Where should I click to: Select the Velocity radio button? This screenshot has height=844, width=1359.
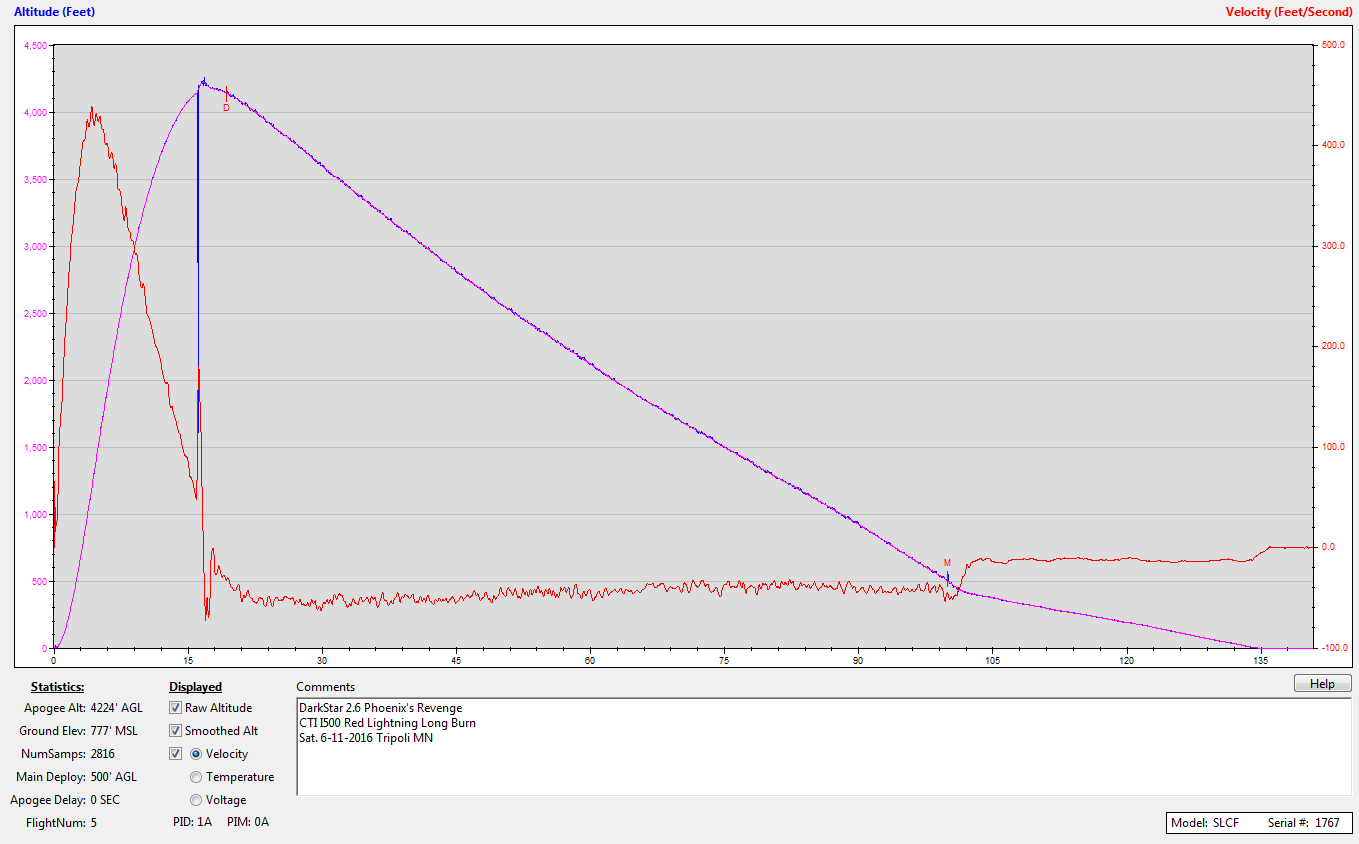[x=197, y=754]
